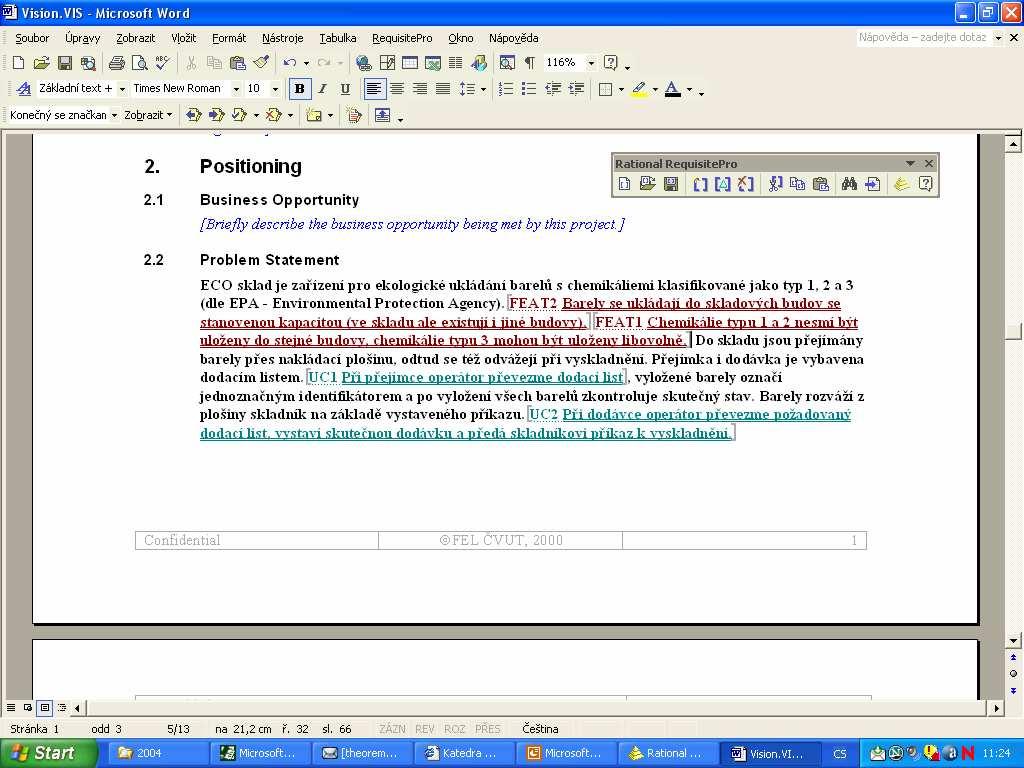Click the bullet list icon

[529, 89]
